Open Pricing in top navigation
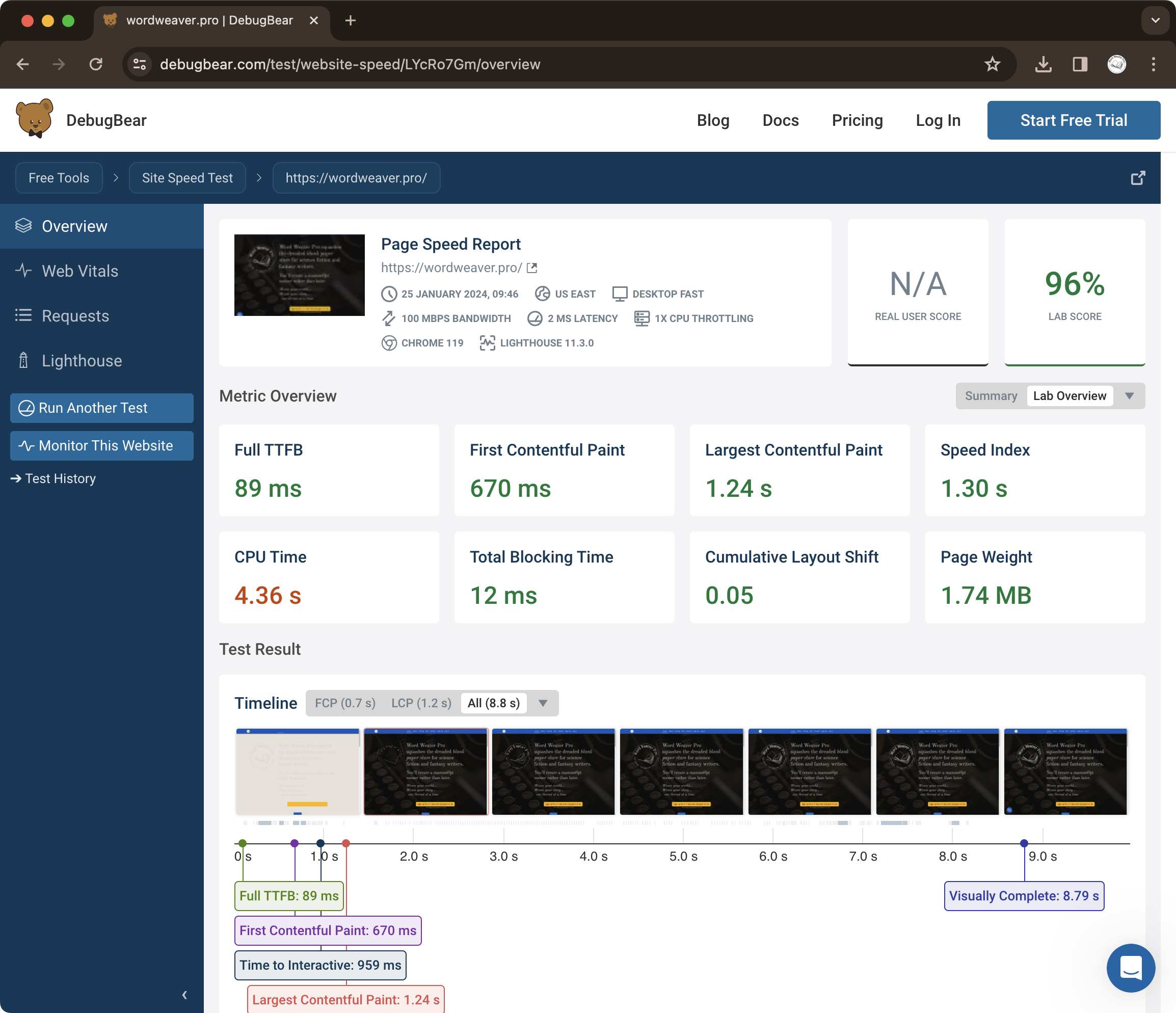Image resolution: width=1176 pixels, height=1013 pixels. (857, 120)
